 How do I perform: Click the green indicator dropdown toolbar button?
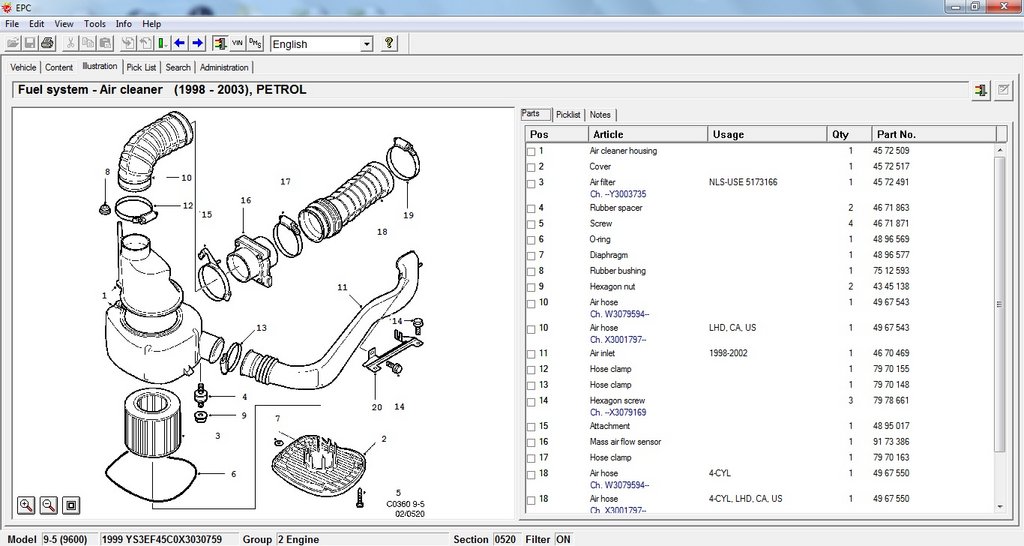[163, 44]
